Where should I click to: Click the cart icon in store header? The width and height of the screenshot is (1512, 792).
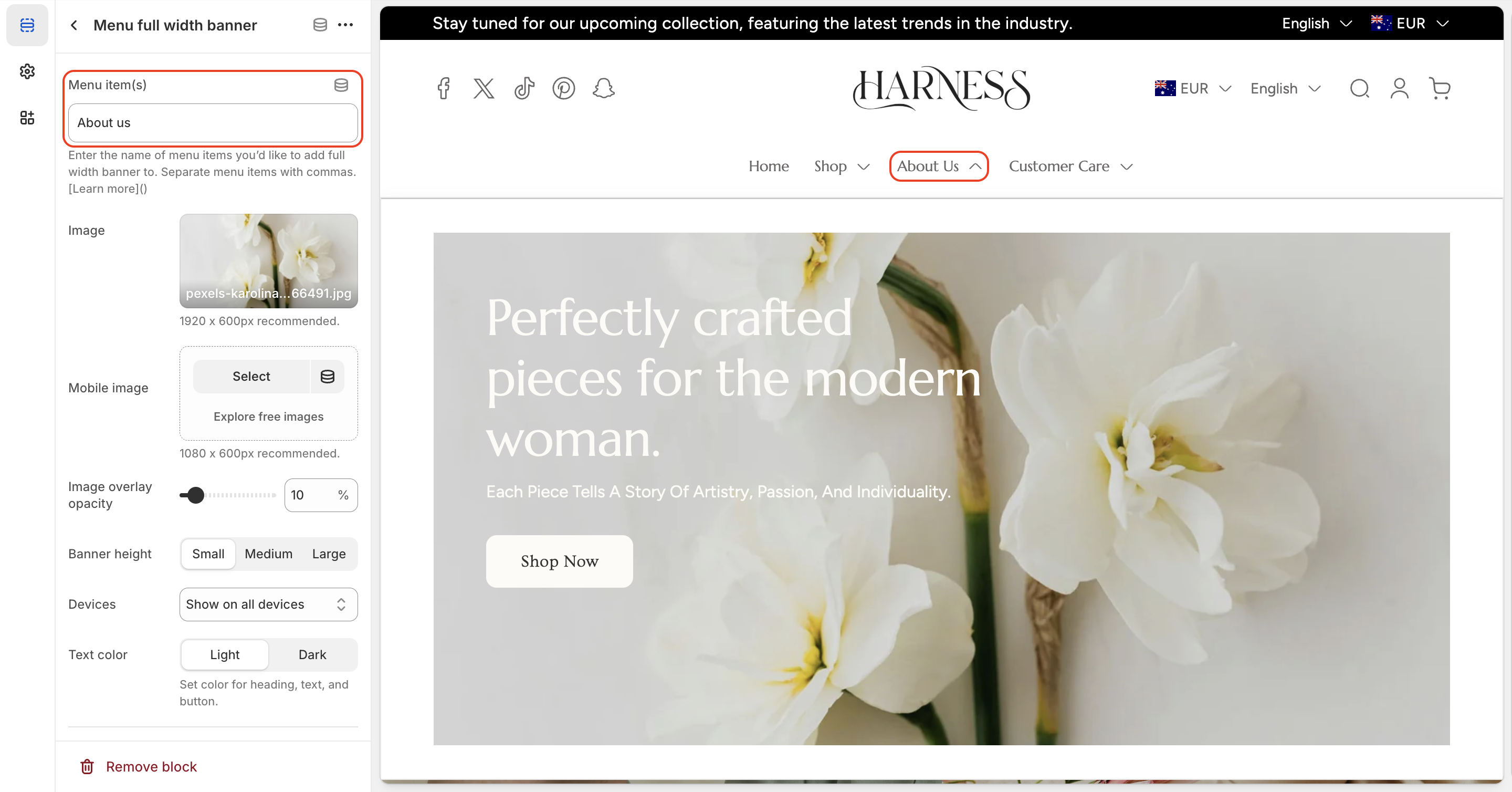pos(1439,89)
